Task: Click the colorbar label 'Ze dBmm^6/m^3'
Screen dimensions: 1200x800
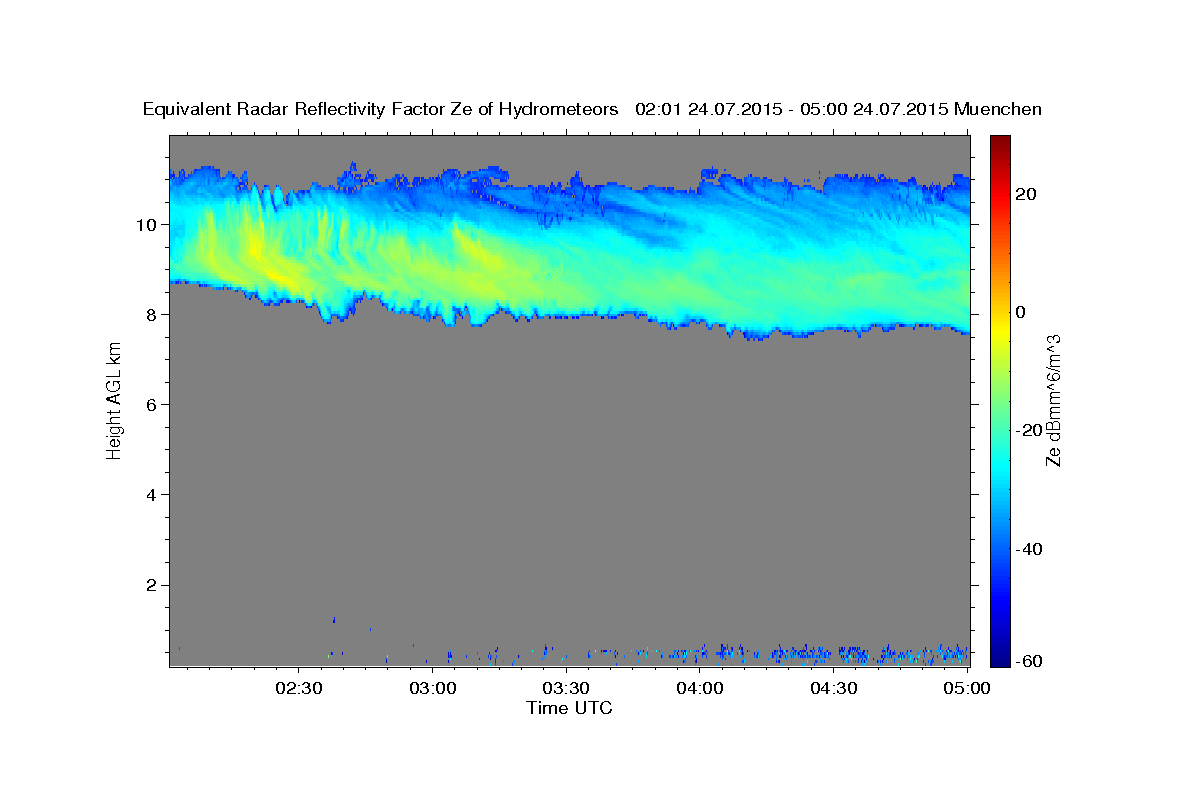Action: 1052,400
